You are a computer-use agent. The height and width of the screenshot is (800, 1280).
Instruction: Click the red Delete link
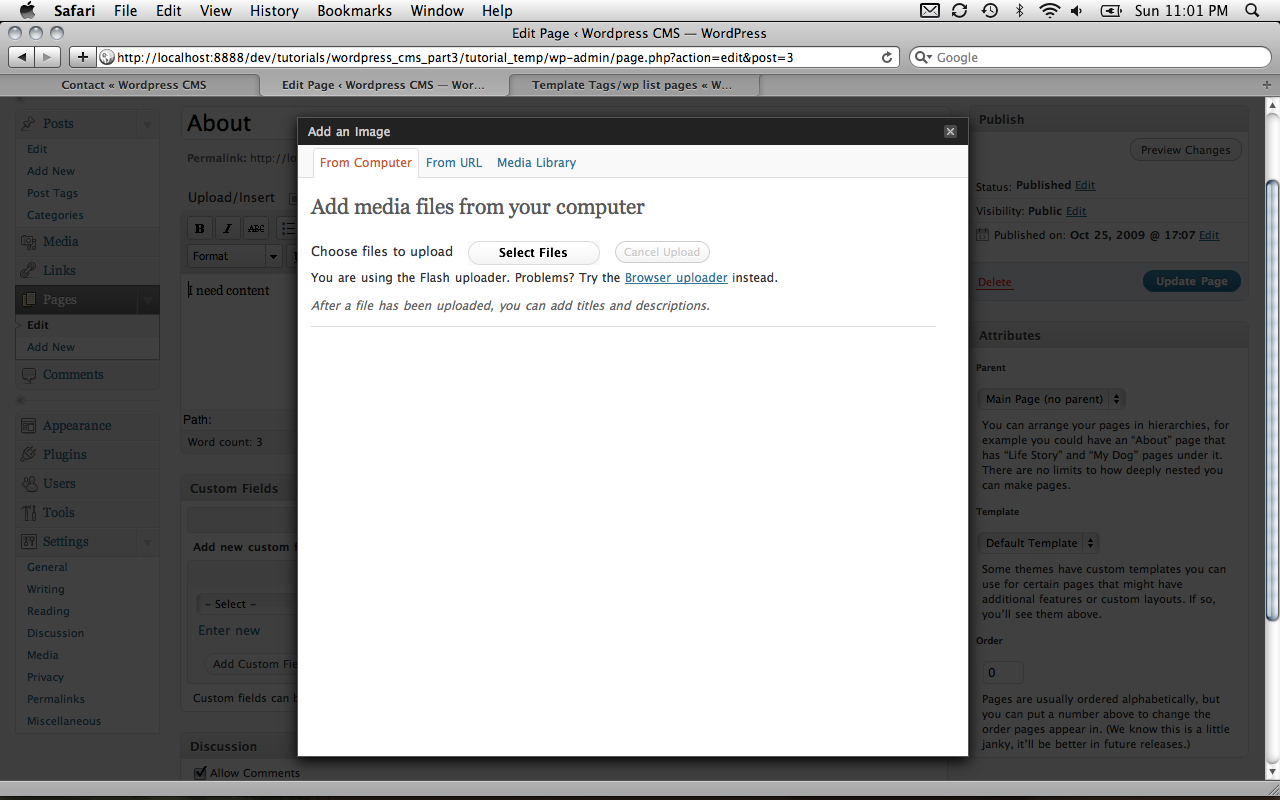(995, 282)
